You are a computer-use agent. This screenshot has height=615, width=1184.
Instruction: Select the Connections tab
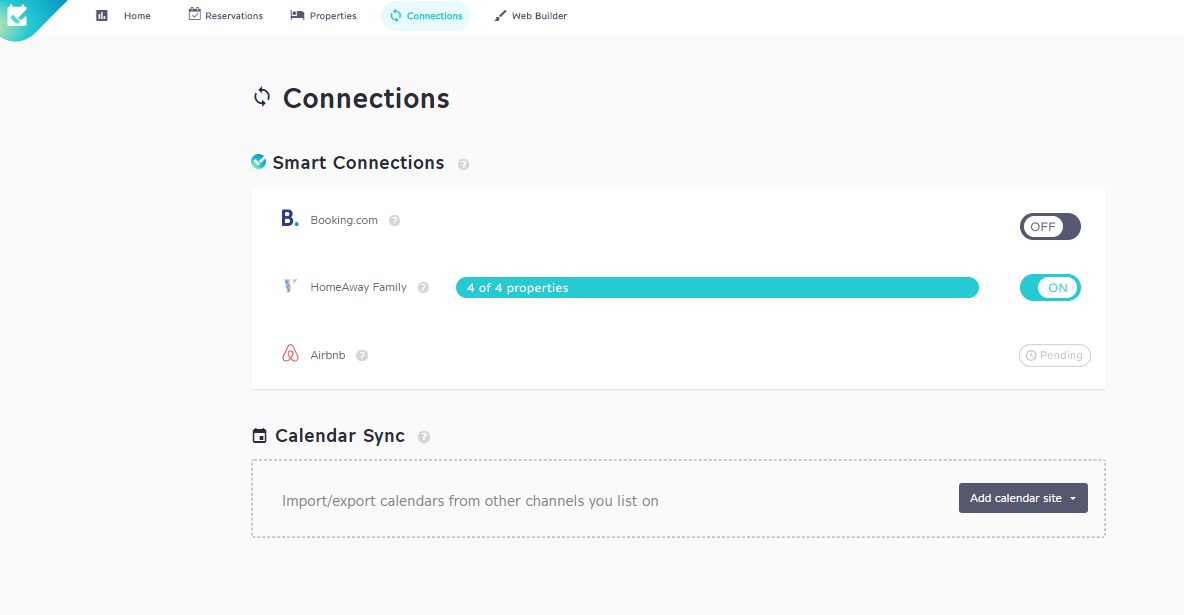pos(426,16)
